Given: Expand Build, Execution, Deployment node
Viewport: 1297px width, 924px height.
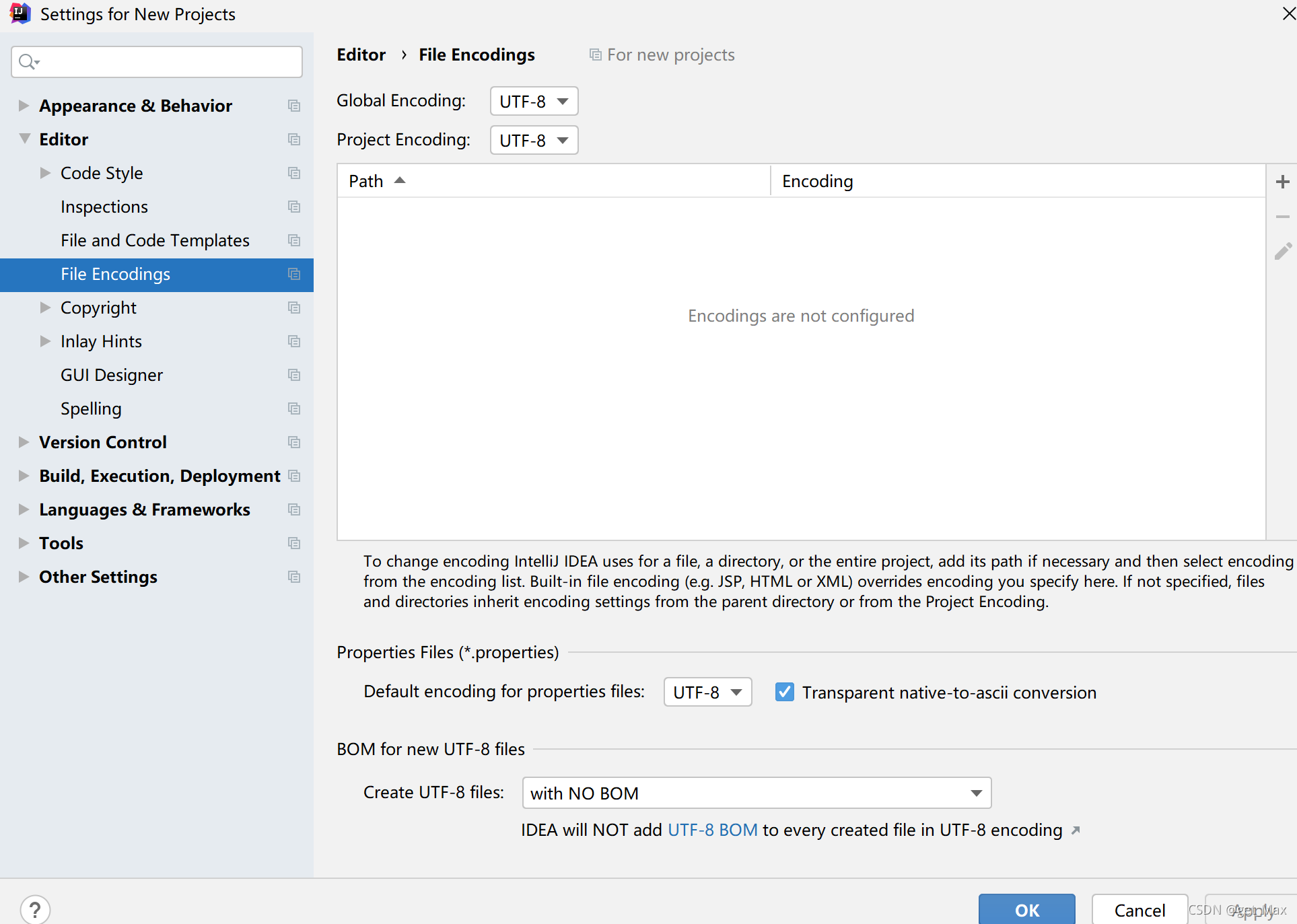Looking at the screenshot, I should (24, 476).
